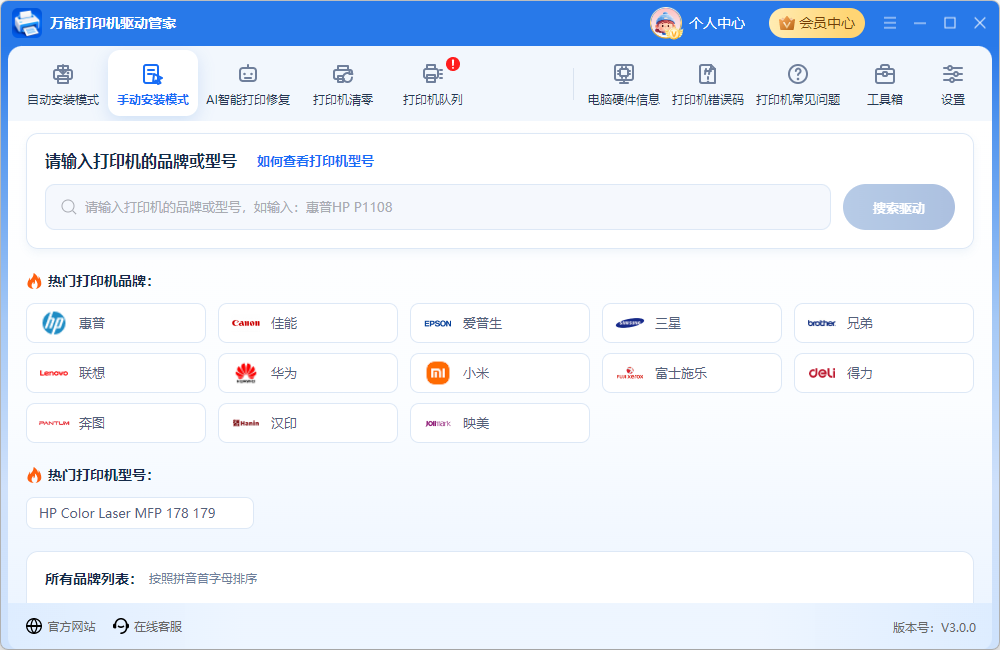
Task: Open 打印机队列 with red alert badge
Action: 432,84
